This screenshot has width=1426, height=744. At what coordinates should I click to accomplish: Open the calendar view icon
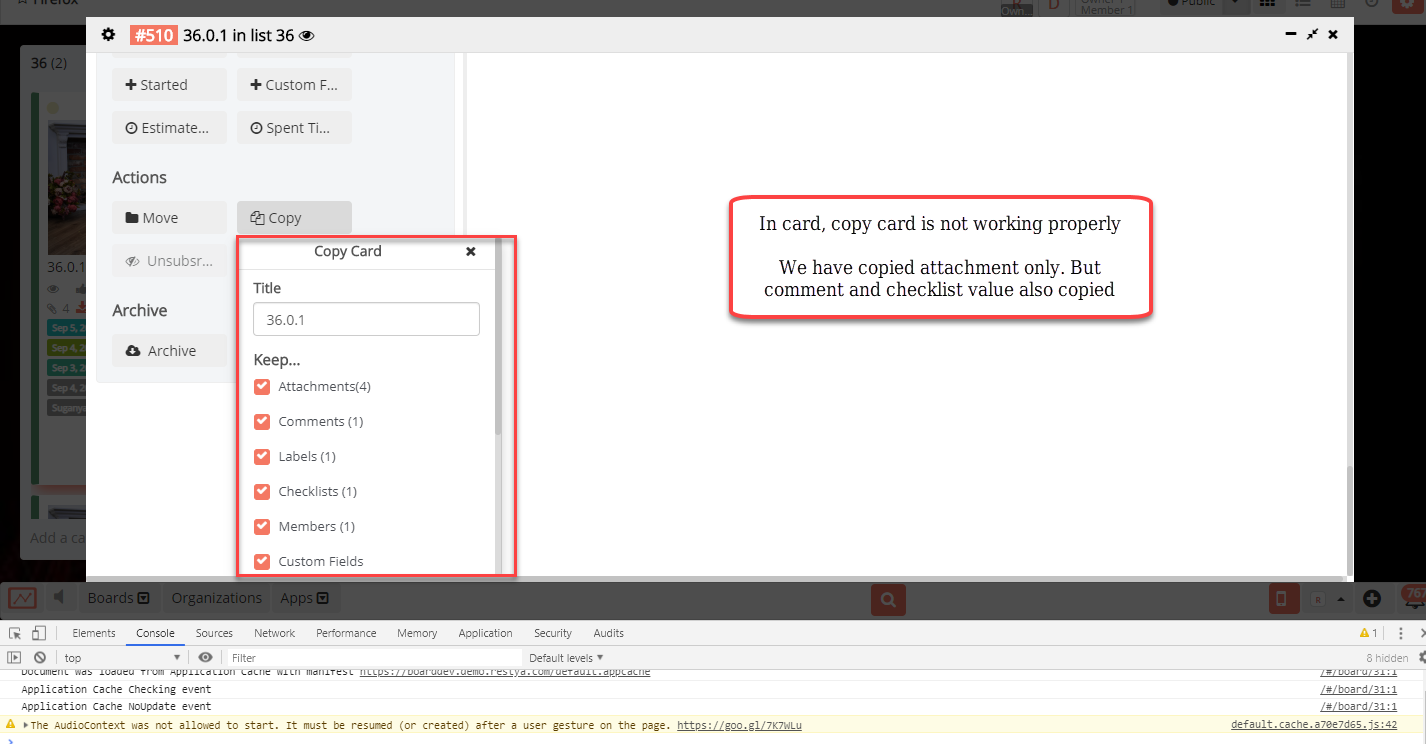pos(1337,5)
